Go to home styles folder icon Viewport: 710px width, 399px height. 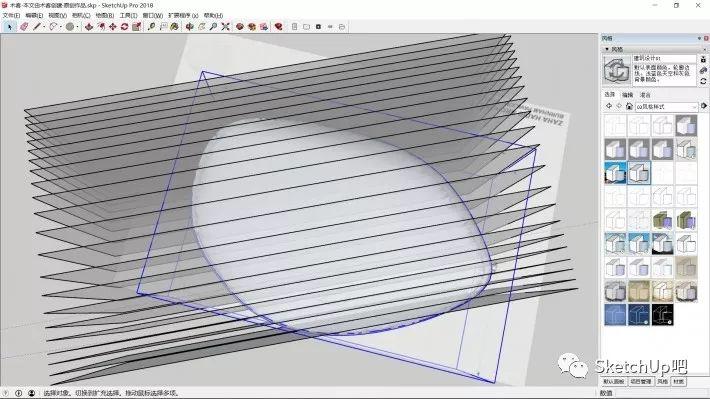point(629,106)
